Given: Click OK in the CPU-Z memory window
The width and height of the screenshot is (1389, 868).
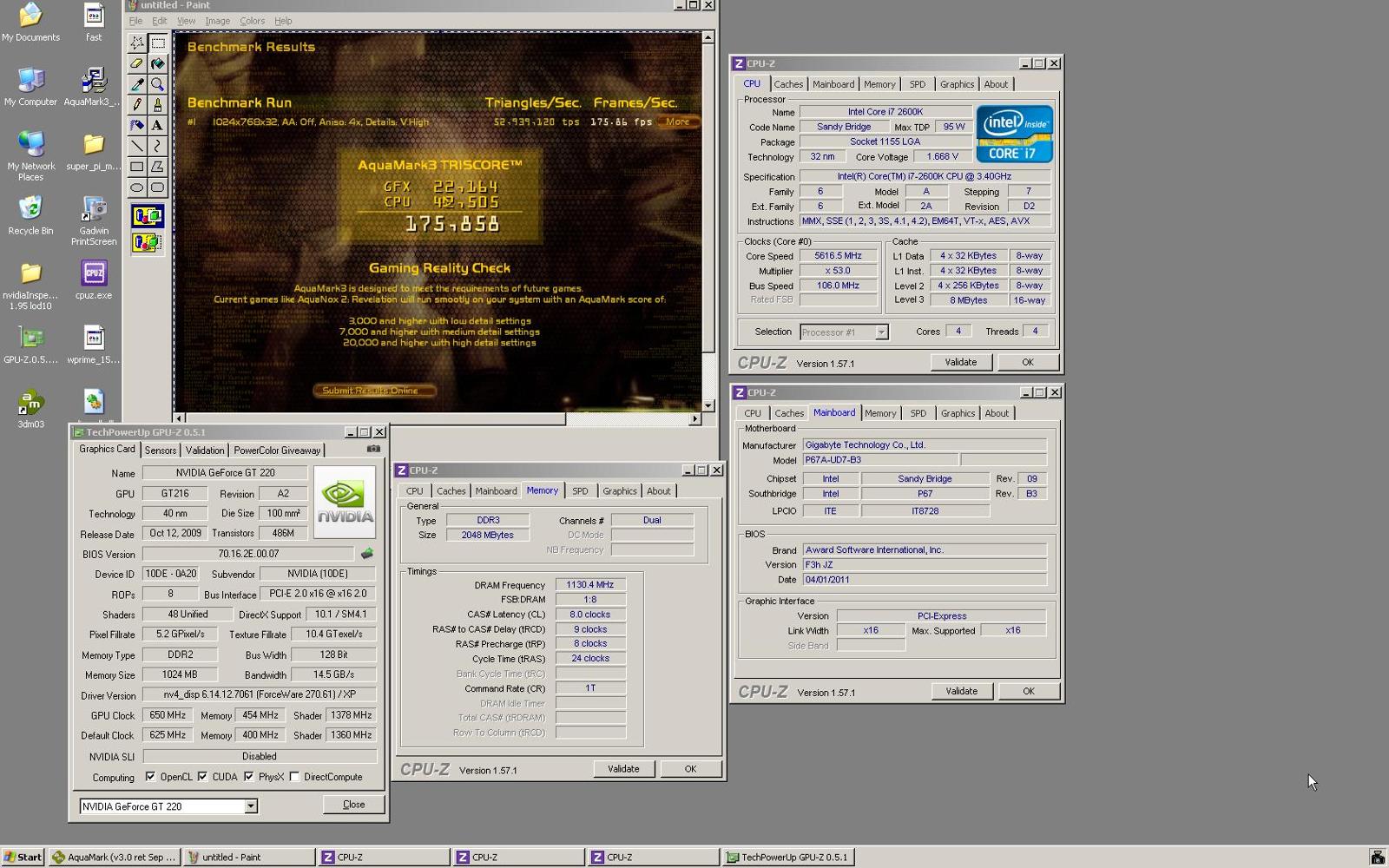Looking at the screenshot, I should tap(690, 769).
